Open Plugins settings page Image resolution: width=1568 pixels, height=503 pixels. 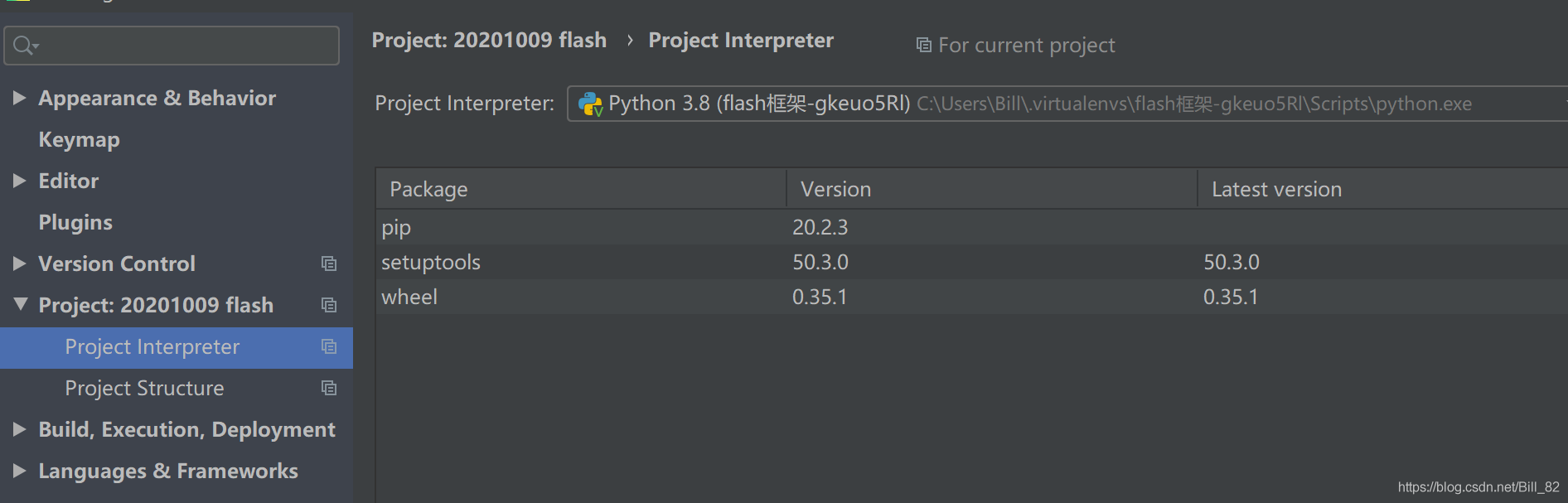coord(75,223)
